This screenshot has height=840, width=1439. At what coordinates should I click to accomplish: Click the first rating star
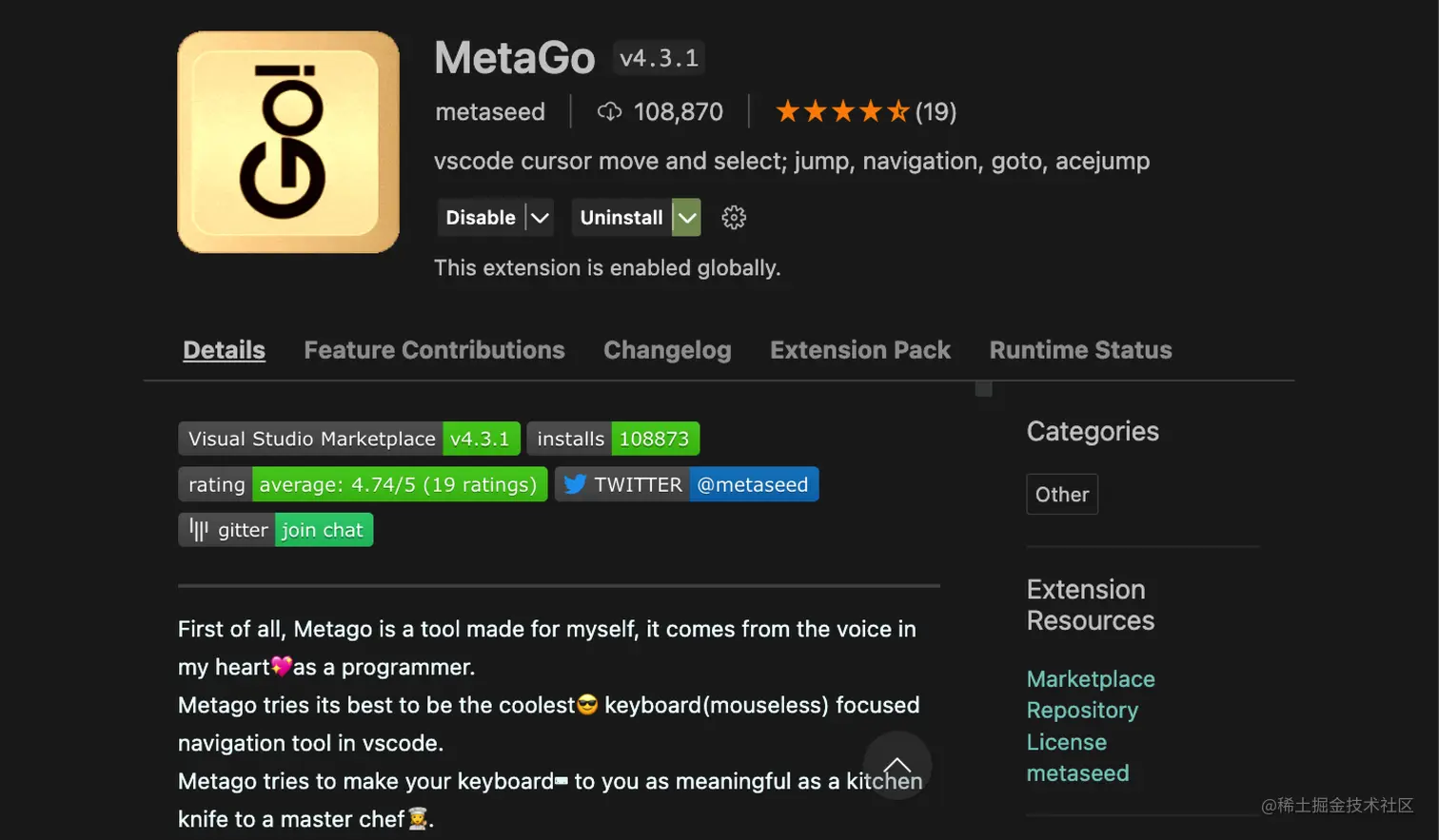(790, 111)
